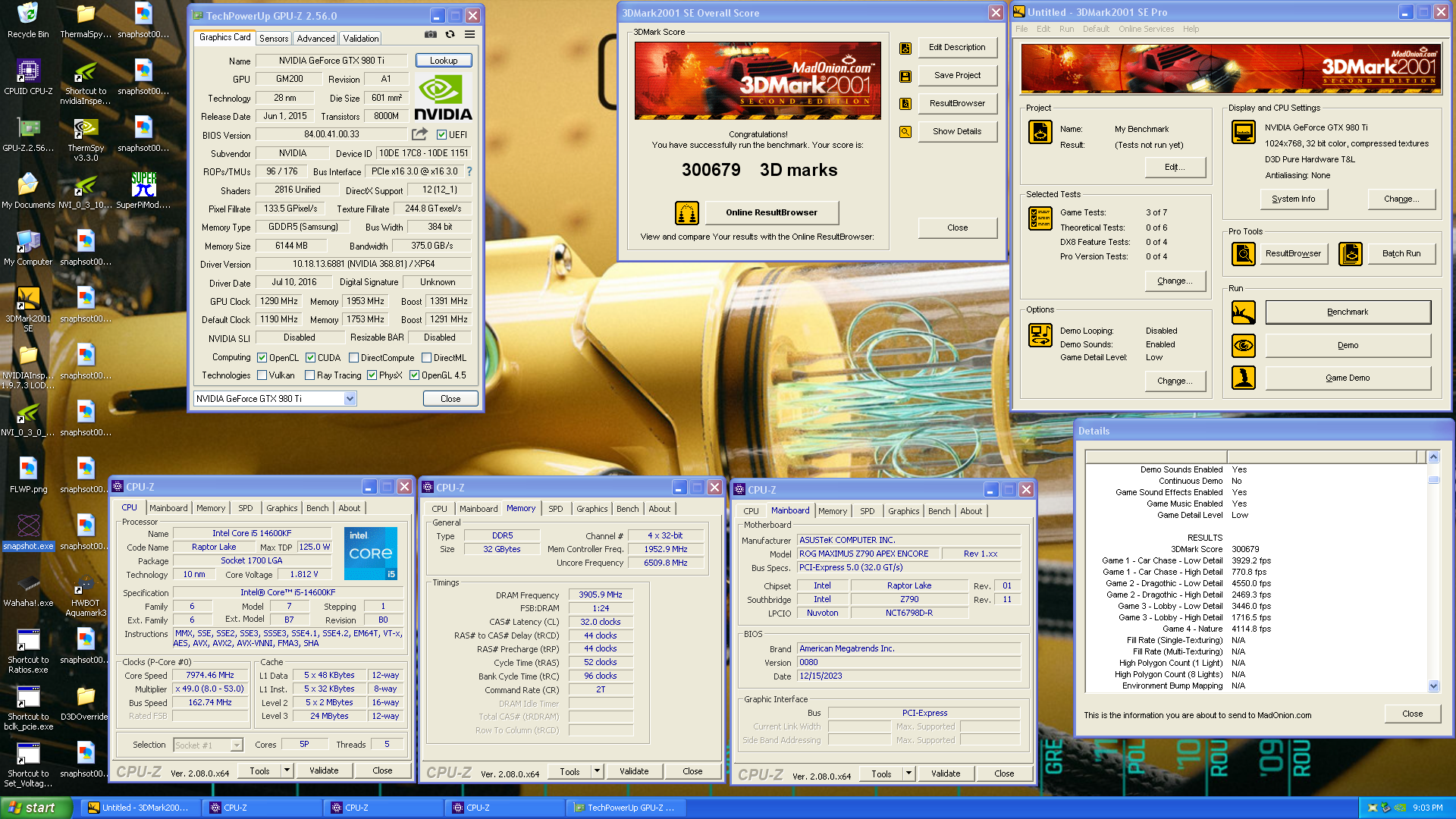Click the Untitled - 3DMark2001 taskbar item

142,808
